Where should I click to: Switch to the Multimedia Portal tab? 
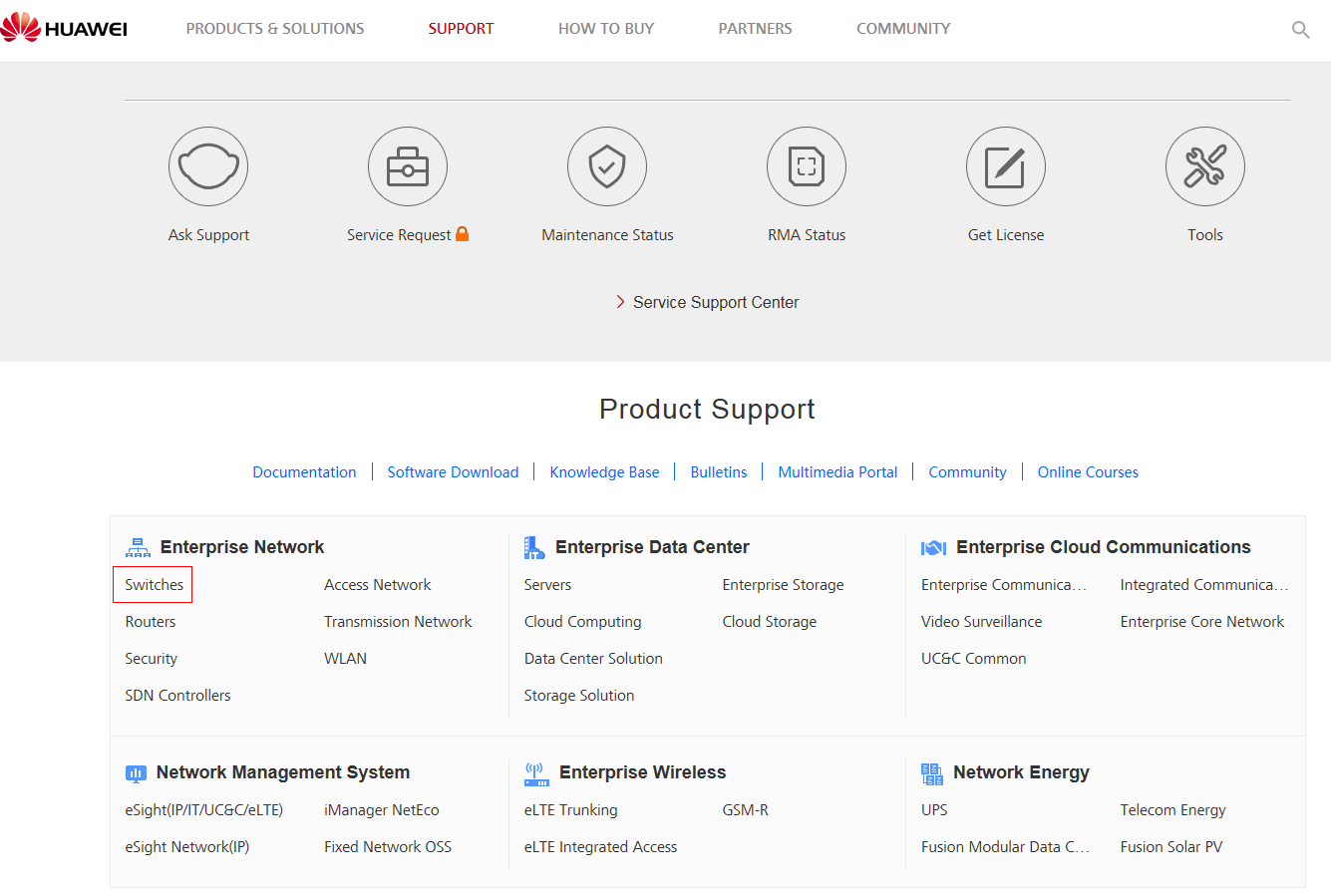point(837,472)
